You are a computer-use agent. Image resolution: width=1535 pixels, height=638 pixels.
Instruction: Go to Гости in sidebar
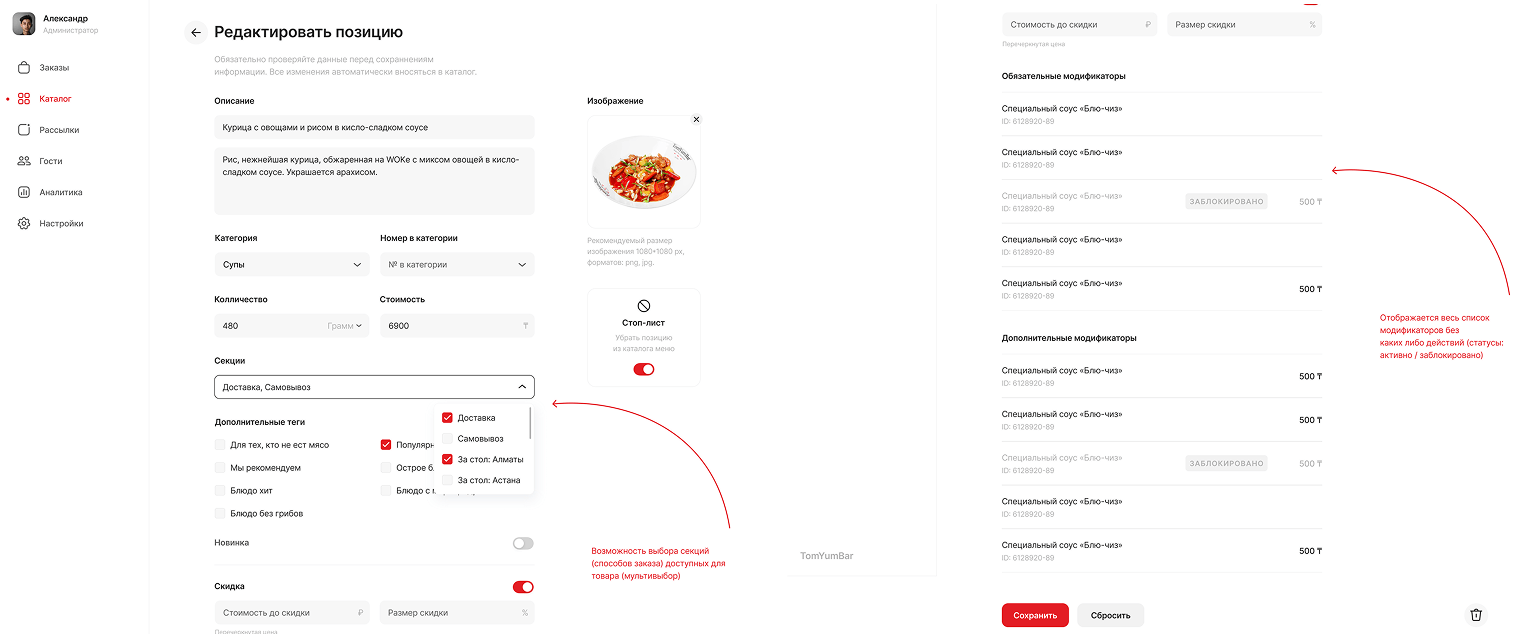click(x=50, y=161)
